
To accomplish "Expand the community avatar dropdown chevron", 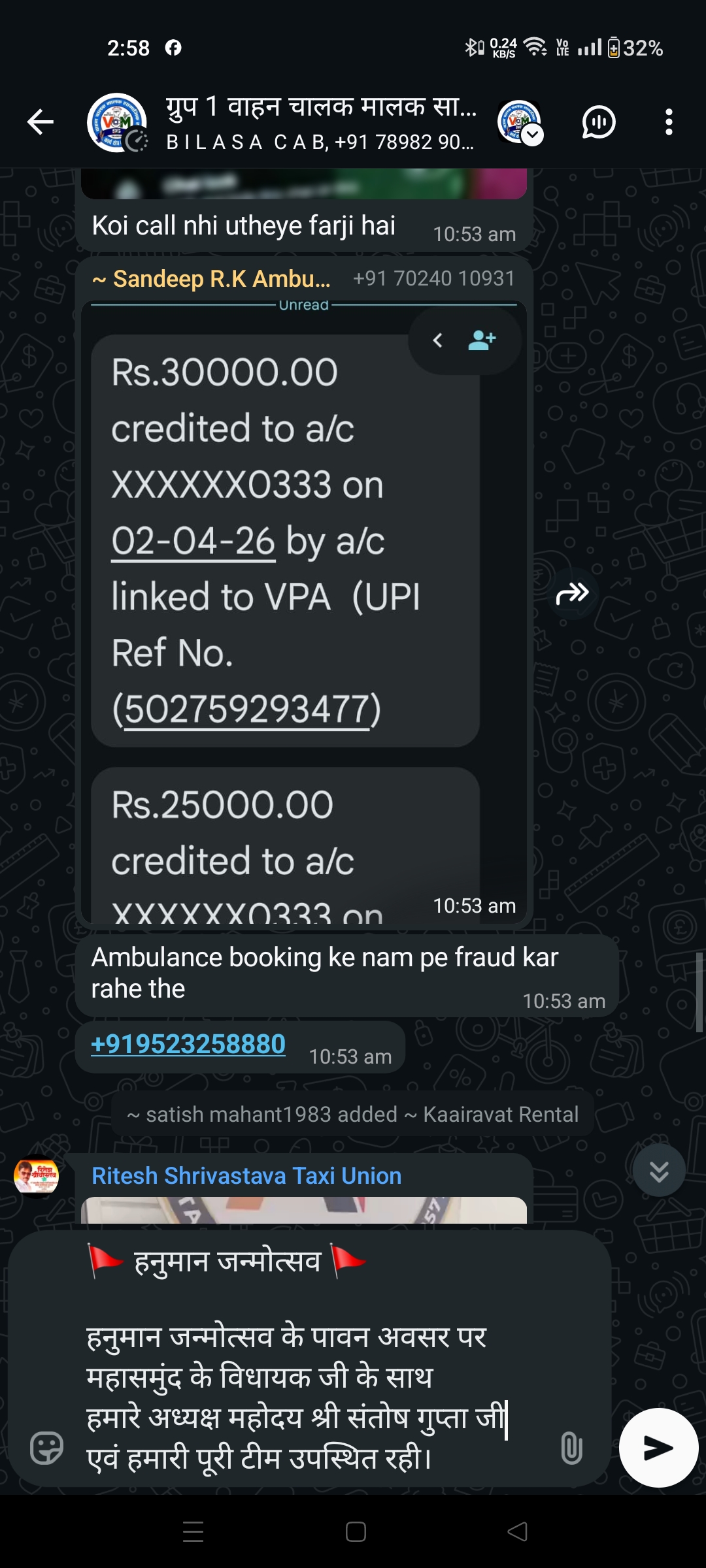I will 533,135.
